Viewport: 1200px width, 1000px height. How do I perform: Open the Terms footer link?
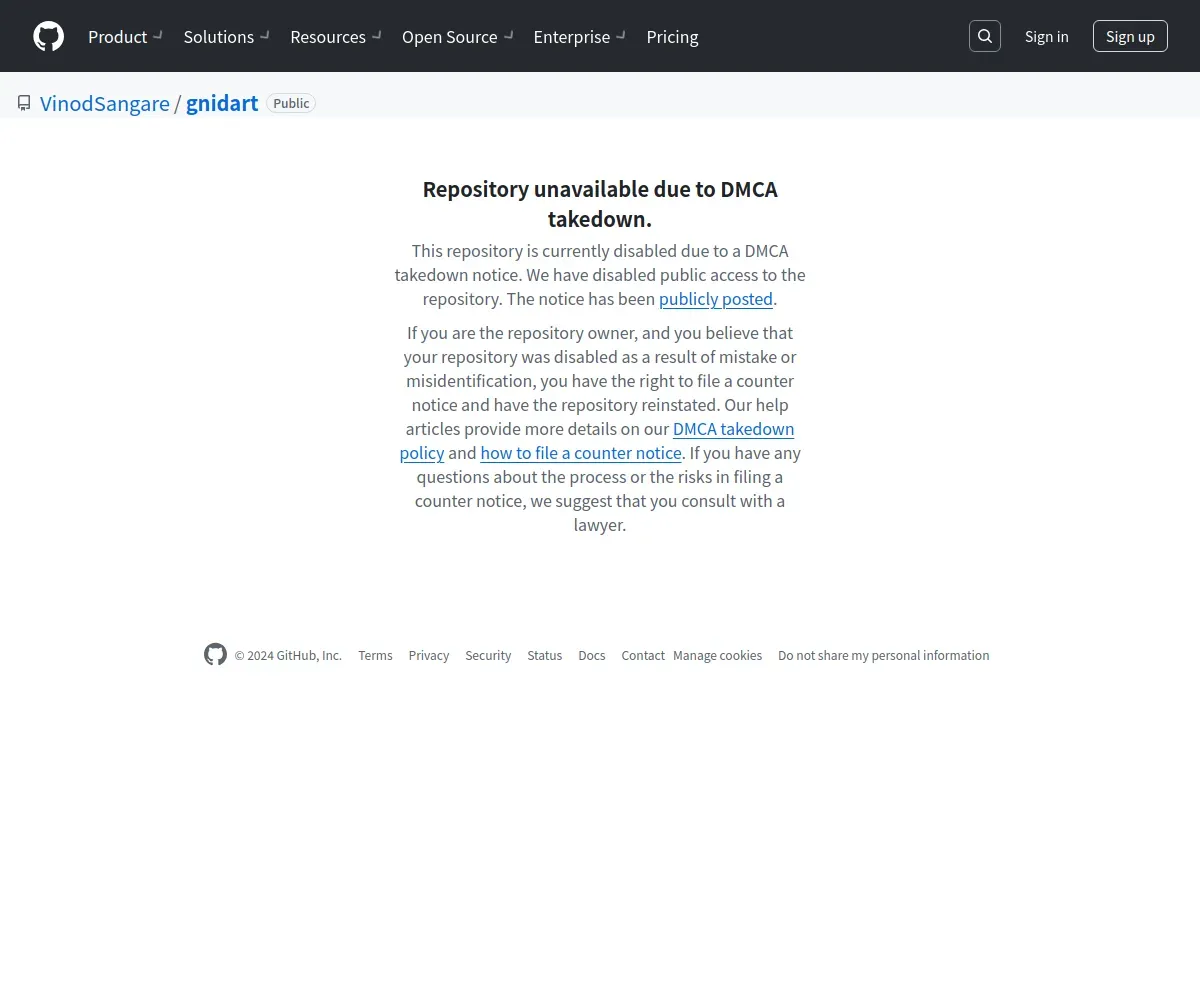pos(375,656)
